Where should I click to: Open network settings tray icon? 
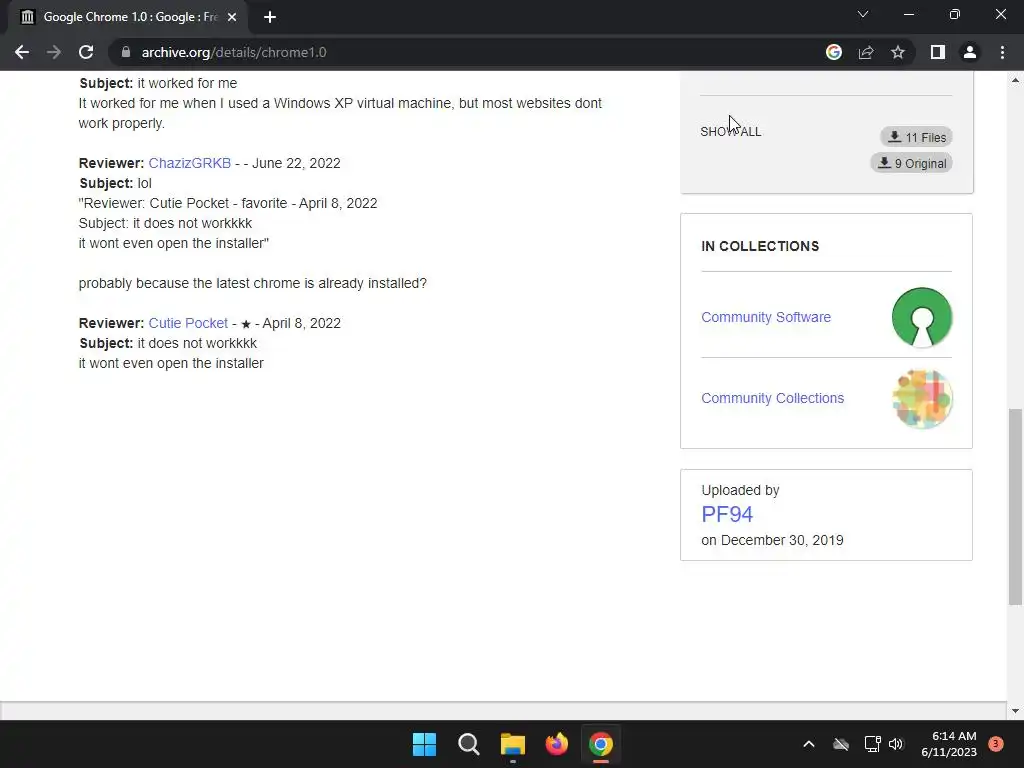[x=872, y=744]
